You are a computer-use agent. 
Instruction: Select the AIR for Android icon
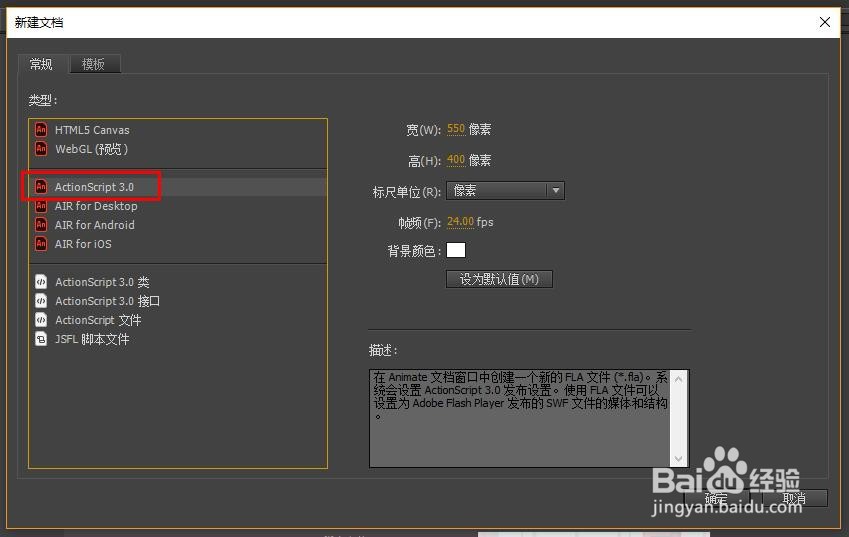pos(41,224)
